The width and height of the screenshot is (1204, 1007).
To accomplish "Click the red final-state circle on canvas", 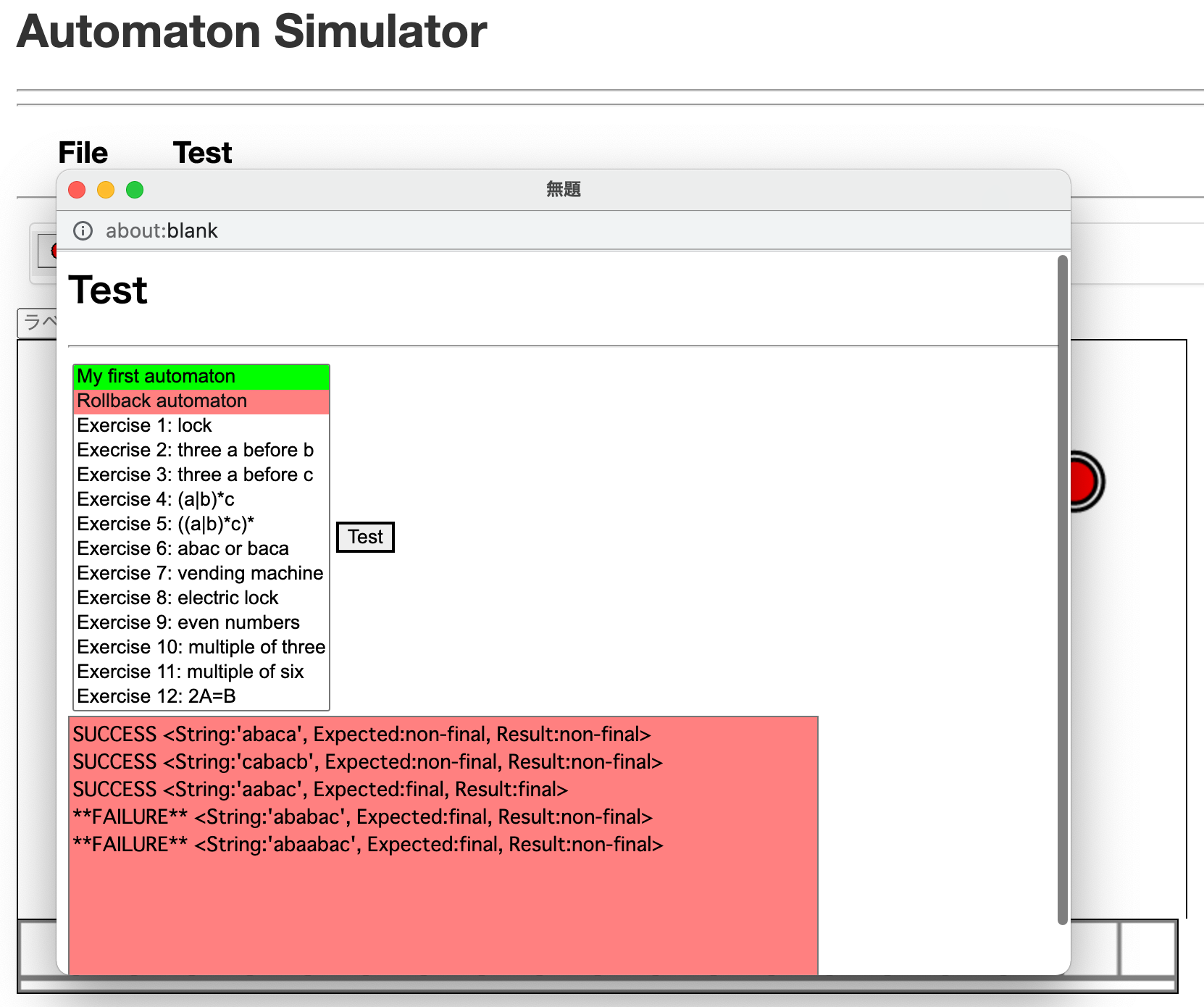I will point(1083,482).
